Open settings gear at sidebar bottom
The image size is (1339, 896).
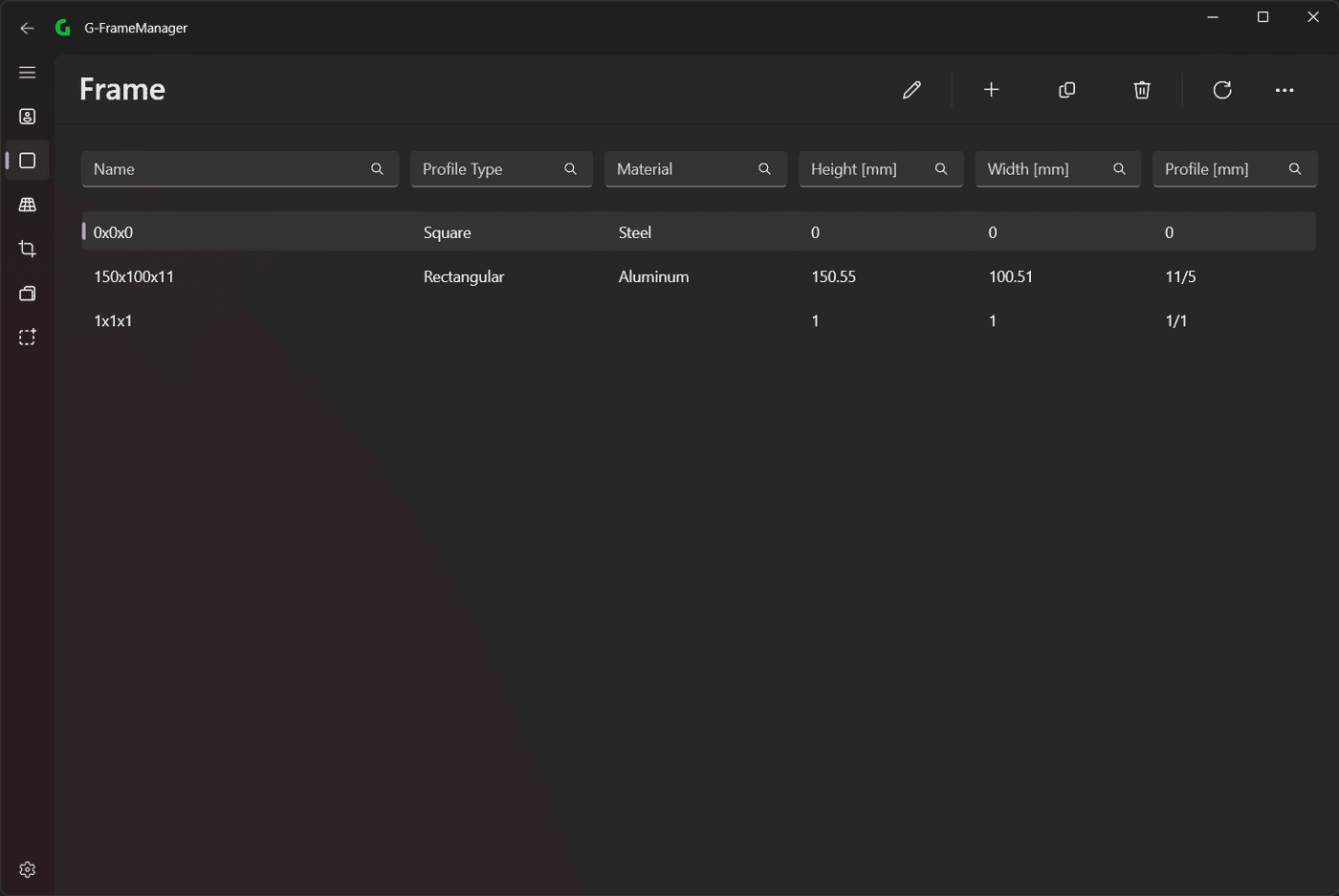(28, 869)
